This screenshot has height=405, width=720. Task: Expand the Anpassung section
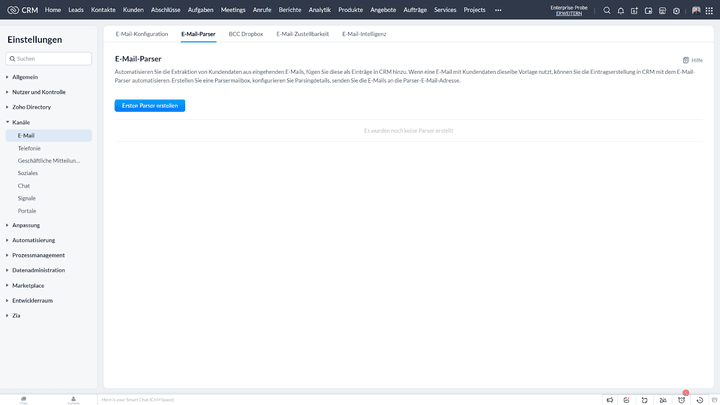coord(26,225)
